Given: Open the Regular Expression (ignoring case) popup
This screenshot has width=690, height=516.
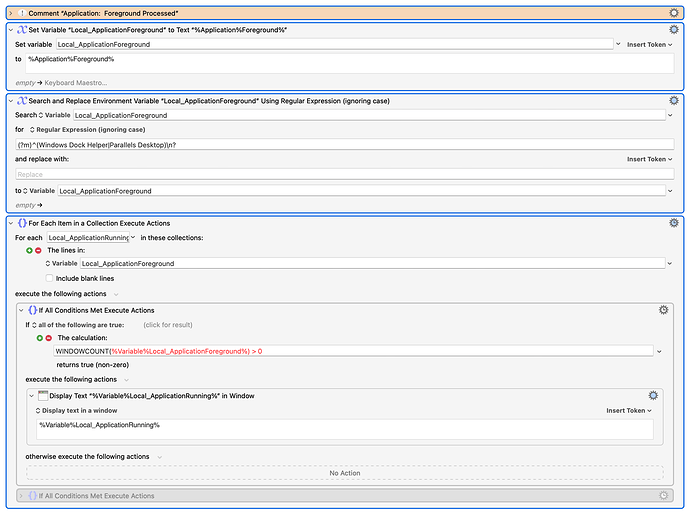Looking at the screenshot, I should tap(95, 130).
